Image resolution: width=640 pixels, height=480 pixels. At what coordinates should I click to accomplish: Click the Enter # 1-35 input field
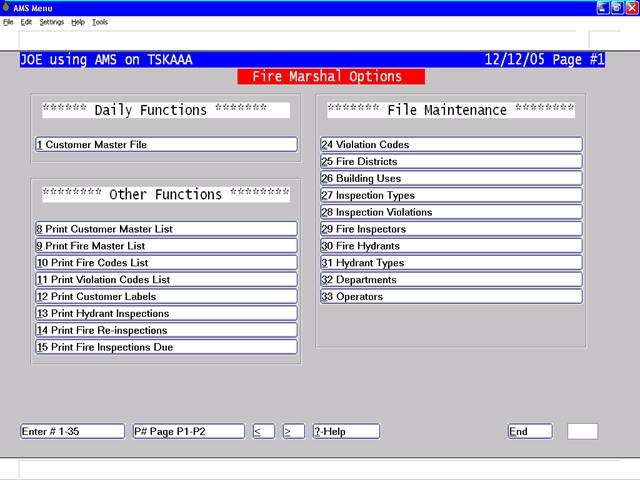pyautogui.click(x=72, y=432)
